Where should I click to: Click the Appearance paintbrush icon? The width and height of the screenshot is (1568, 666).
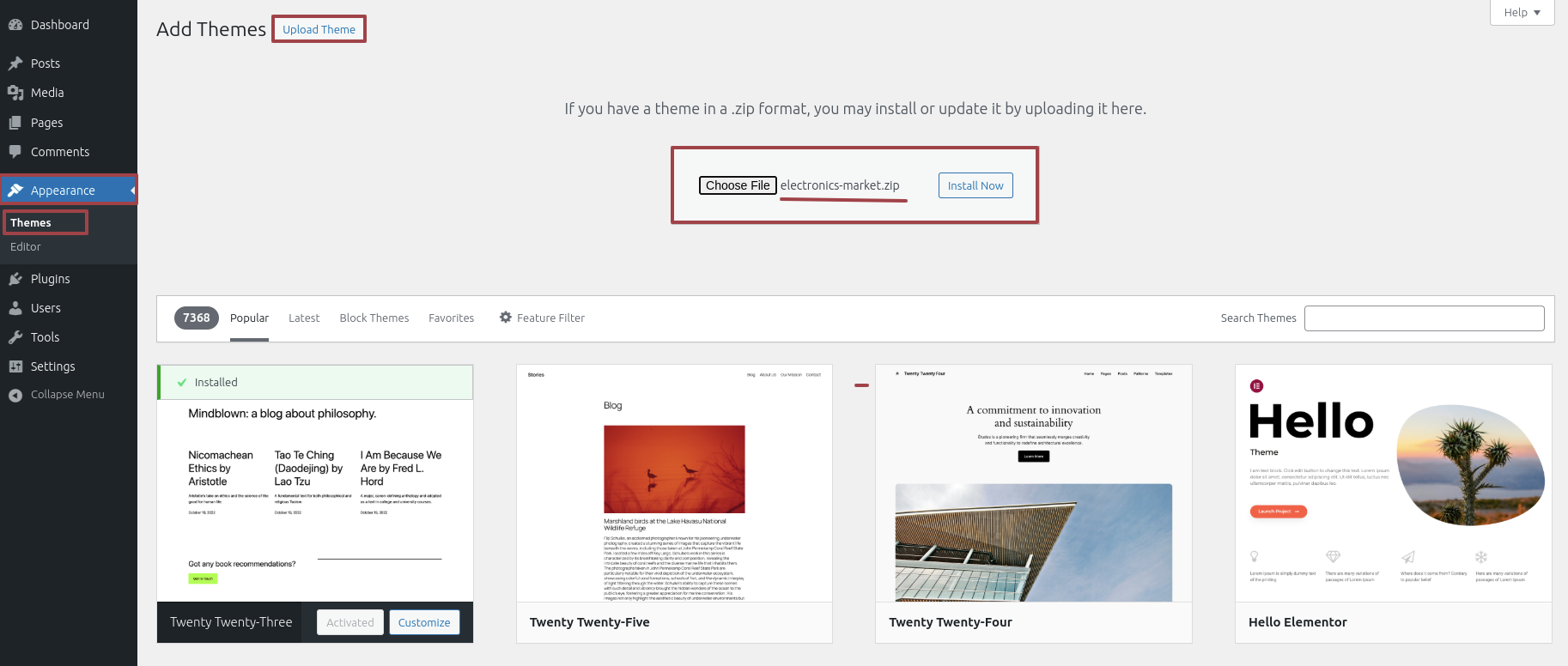[15, 191]
